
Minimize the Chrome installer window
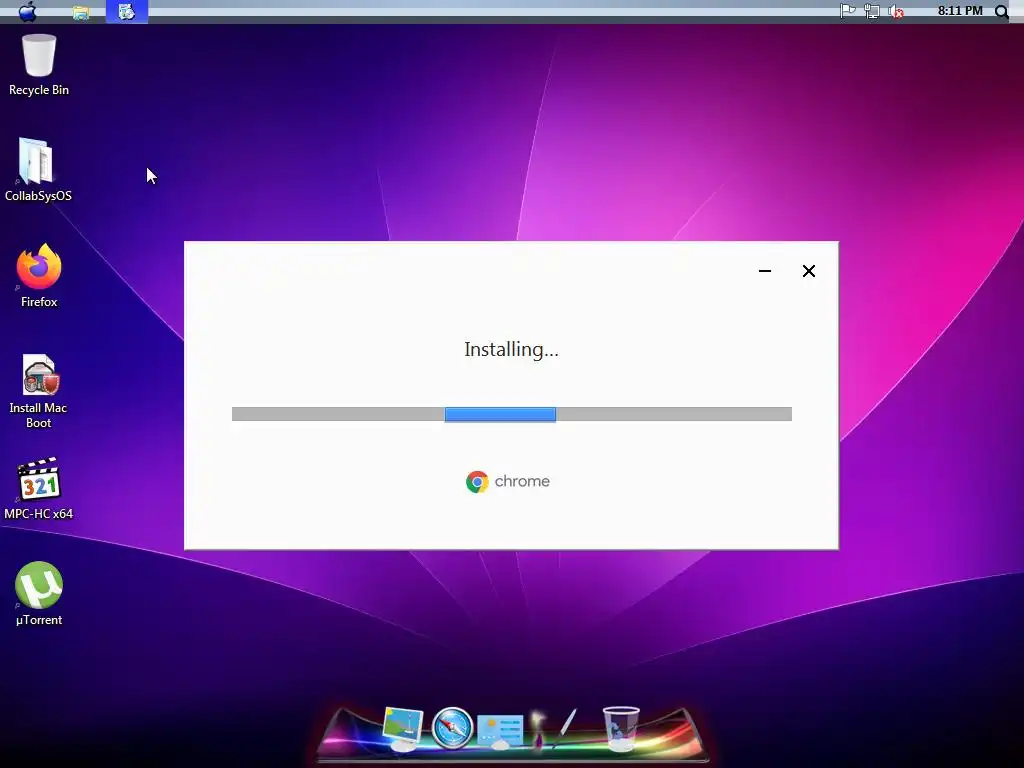765,271
